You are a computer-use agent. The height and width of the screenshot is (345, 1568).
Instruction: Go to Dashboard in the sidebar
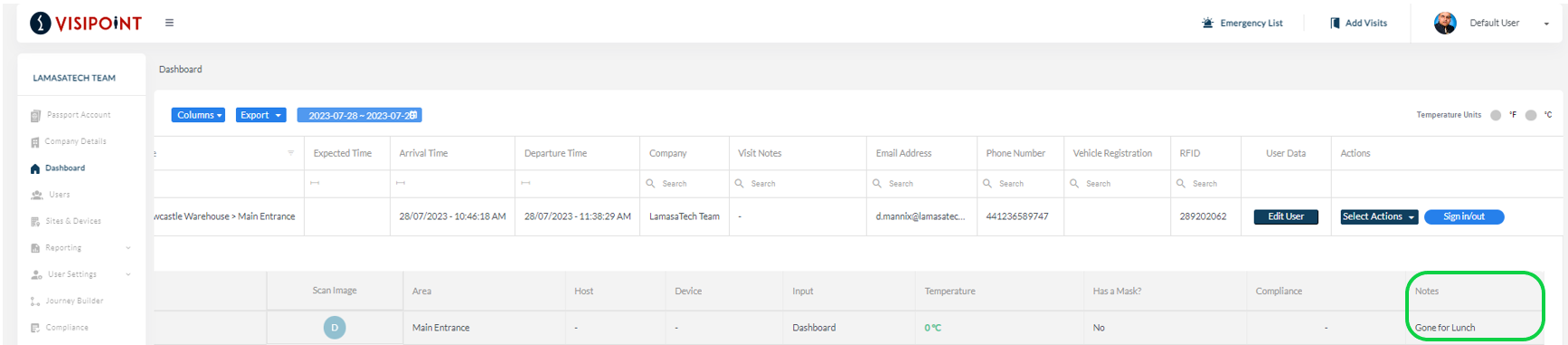point(58,168)
